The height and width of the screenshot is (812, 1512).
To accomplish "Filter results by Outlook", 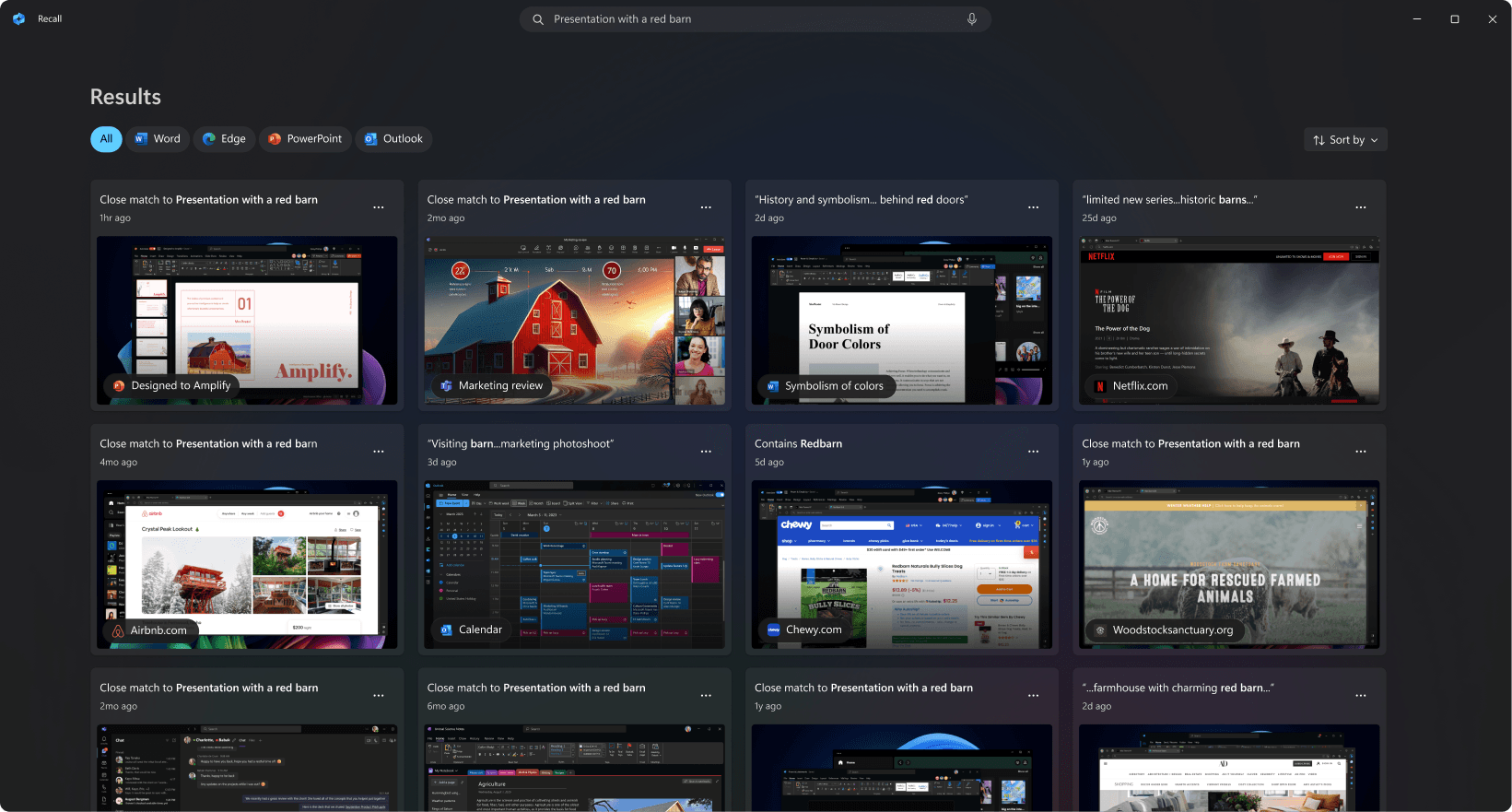I will pos(393,139).
